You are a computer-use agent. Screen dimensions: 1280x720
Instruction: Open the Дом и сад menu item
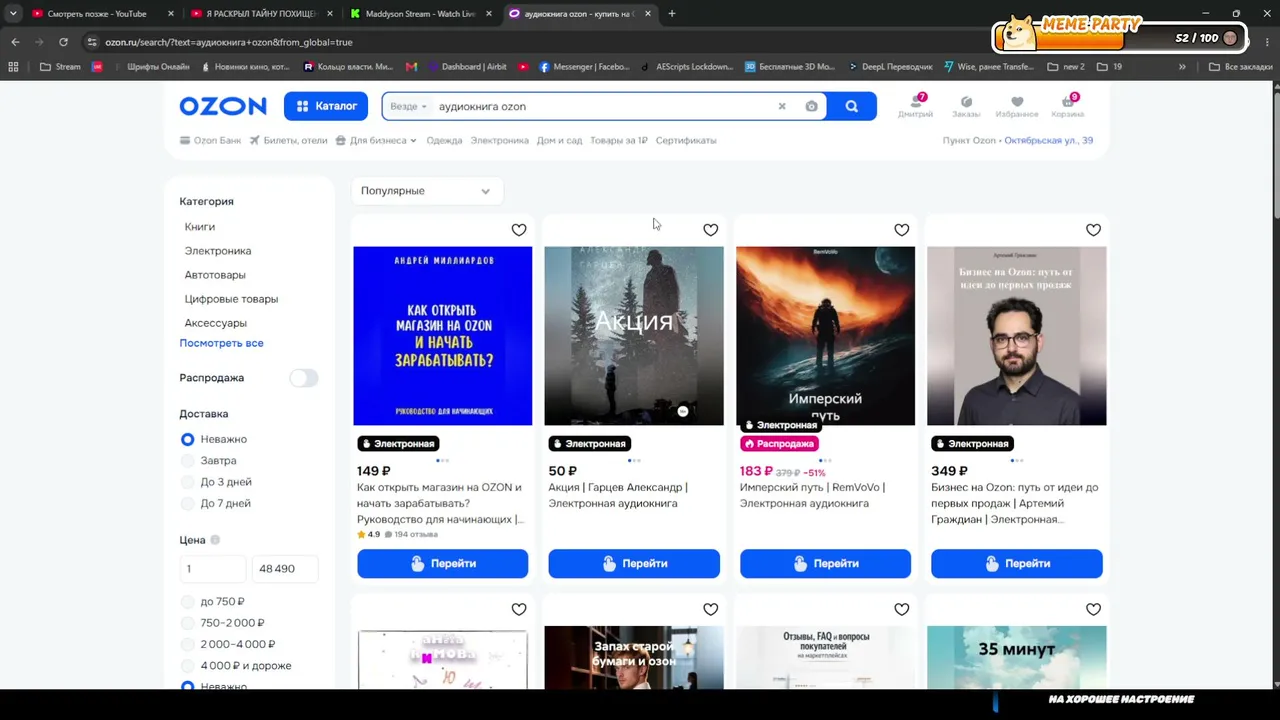click(x=559, y=140)
